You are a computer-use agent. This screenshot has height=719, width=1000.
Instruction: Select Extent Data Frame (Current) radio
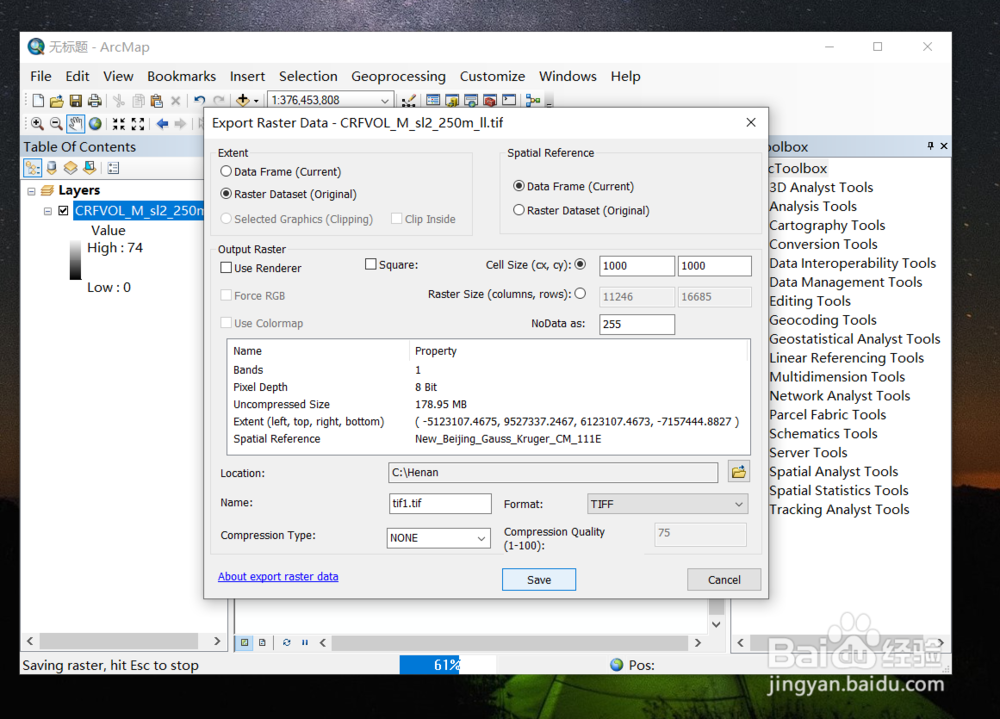[x=226, y=171]
